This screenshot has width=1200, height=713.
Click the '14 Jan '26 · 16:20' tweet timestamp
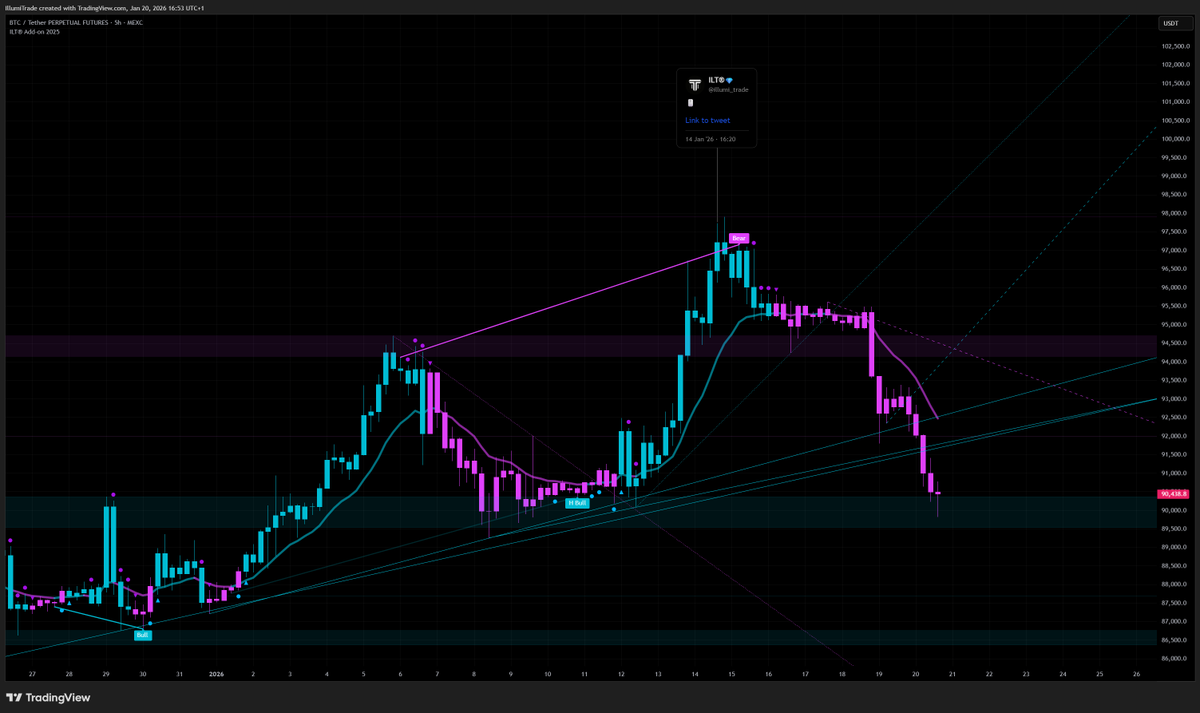[710, 139]
